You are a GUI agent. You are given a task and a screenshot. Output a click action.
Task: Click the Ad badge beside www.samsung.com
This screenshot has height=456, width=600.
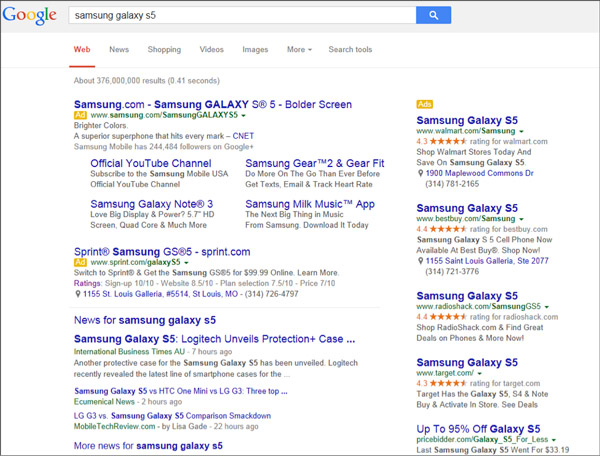click(80, 115)
